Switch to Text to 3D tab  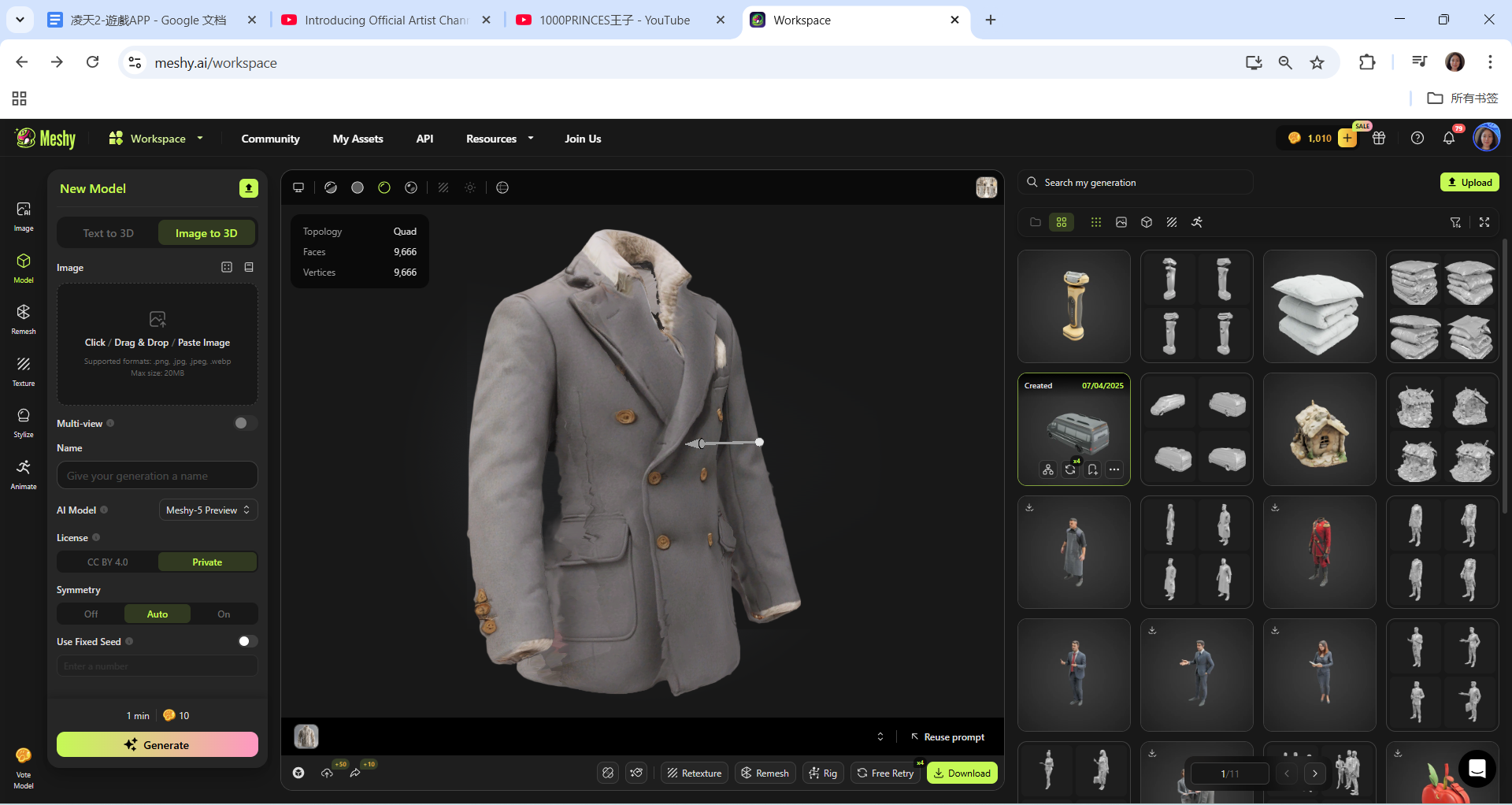click(109, 233)
